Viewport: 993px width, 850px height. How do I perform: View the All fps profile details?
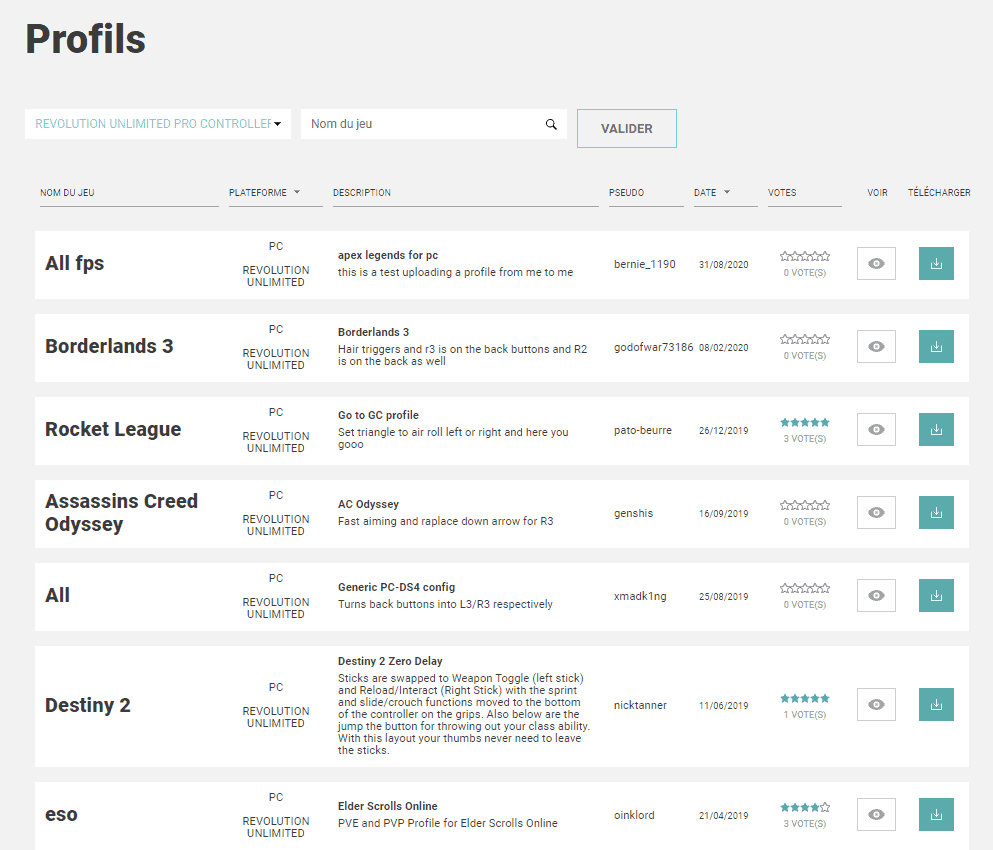pyautogui.click(x=876, y=264)
